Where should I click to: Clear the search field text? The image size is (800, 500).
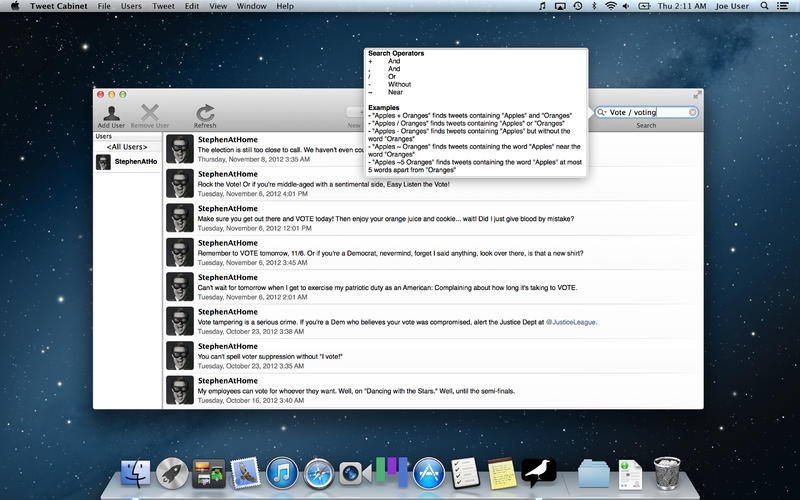click(x=692, y=112)
